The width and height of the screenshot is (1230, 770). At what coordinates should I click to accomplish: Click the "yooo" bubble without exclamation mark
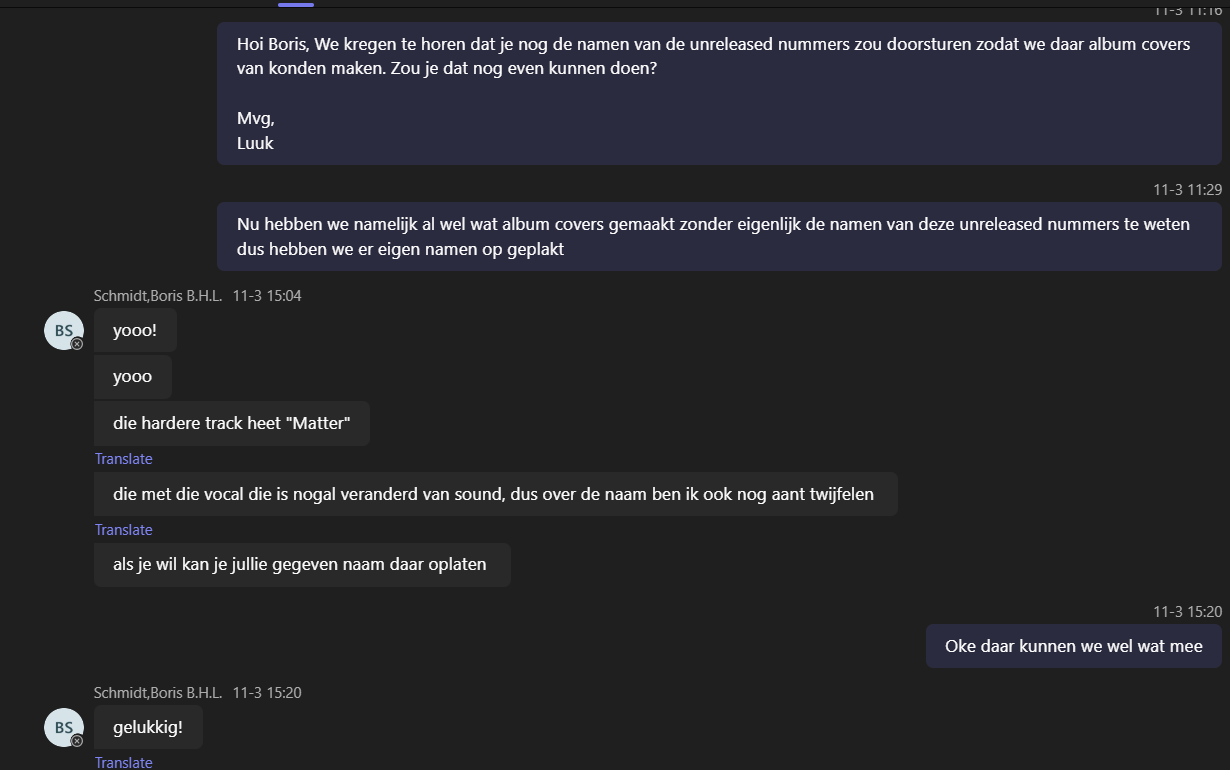(133, 377)
